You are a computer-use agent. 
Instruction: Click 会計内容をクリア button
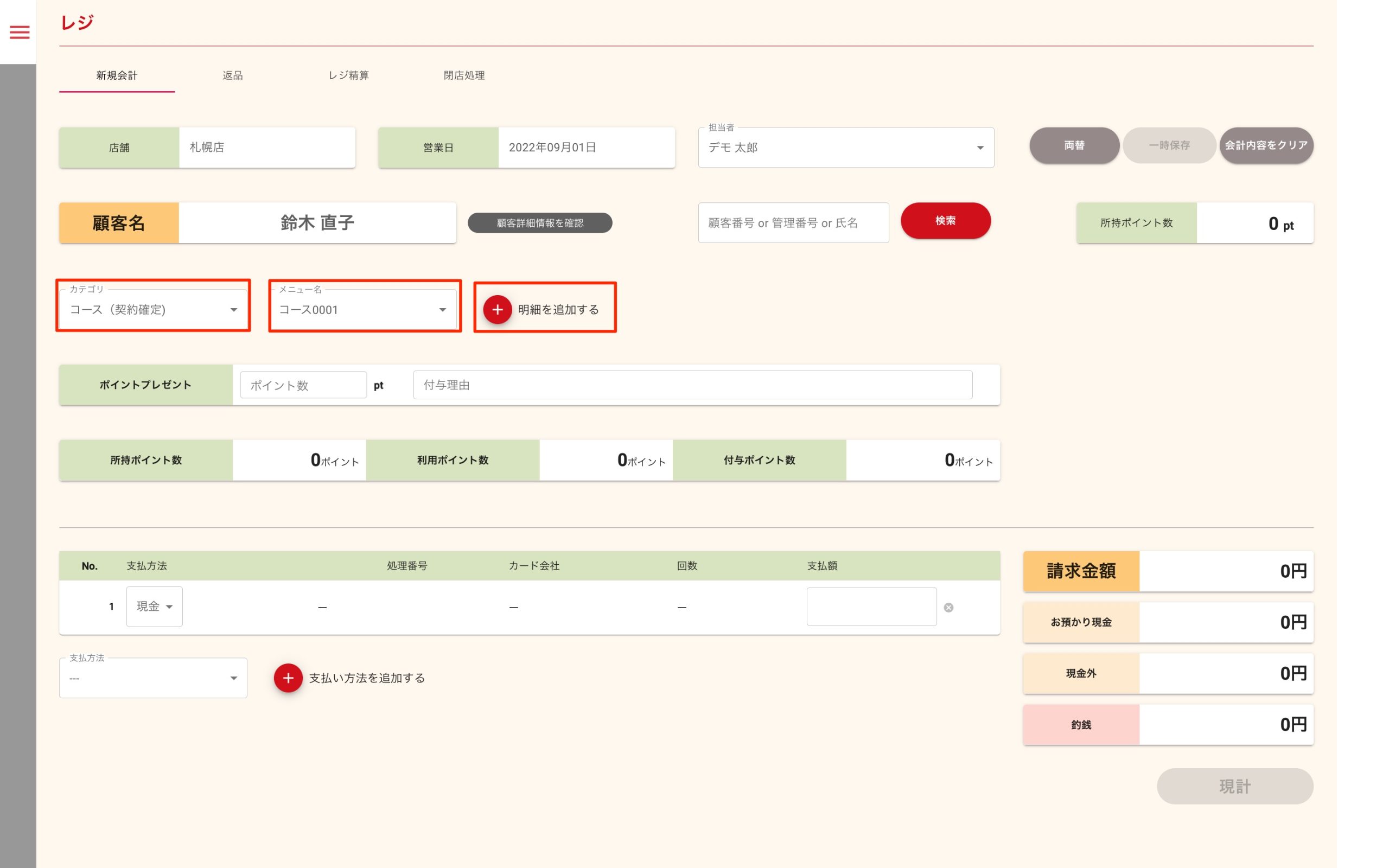(x=1266, y=145)
